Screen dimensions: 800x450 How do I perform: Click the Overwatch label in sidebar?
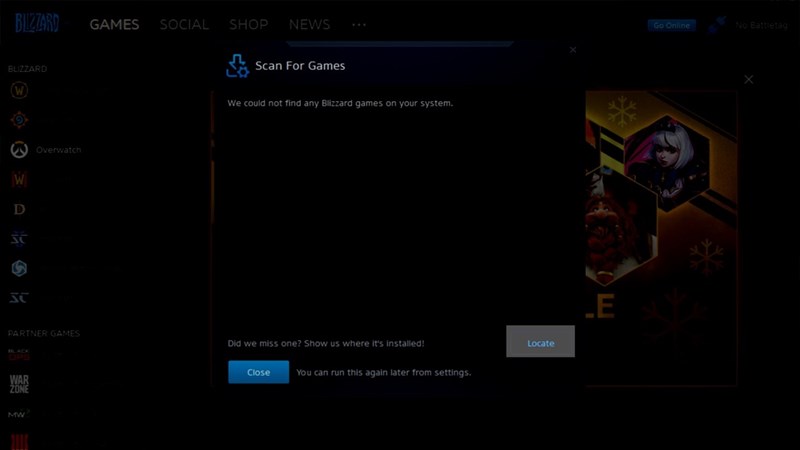point(58,150)
